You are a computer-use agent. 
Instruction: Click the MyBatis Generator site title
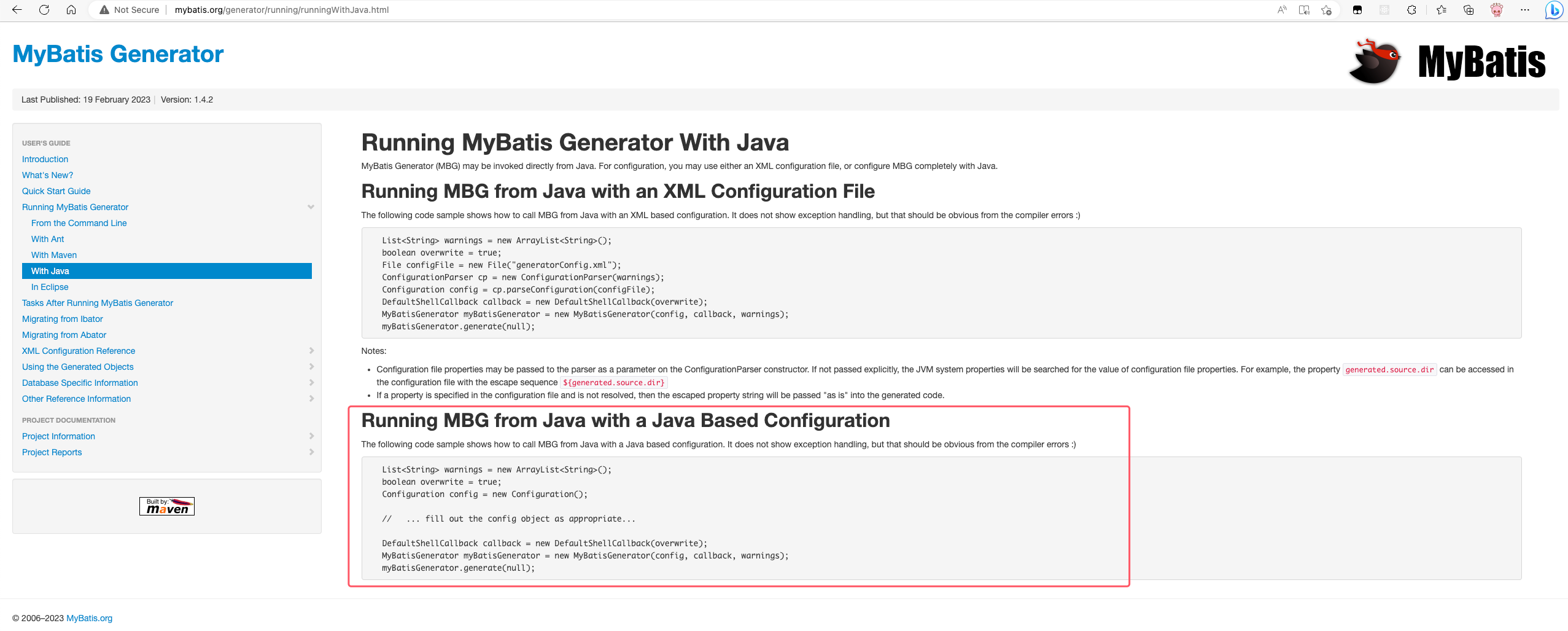point(118,54)
